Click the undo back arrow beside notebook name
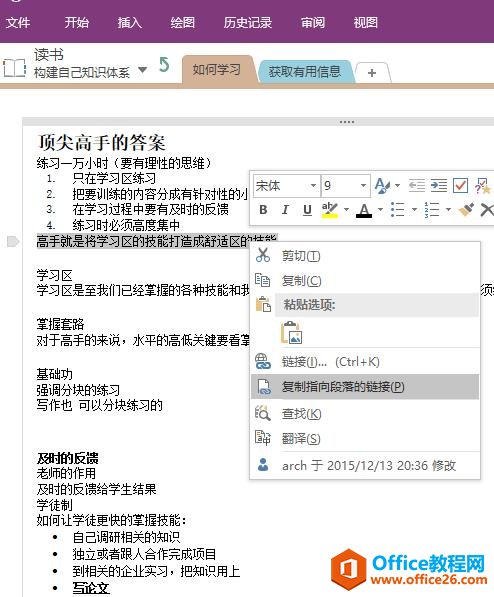This screenshot has height=597, width=494. [164, 65]
